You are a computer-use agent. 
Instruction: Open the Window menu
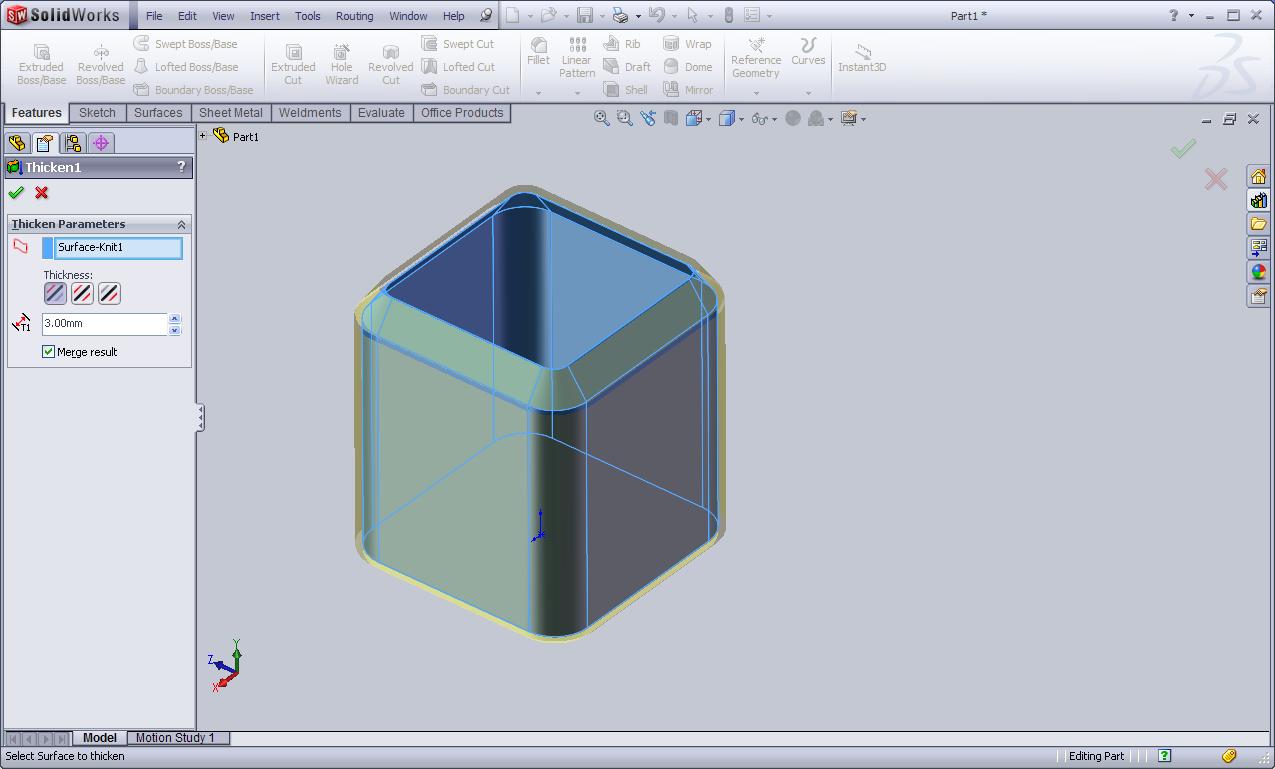(x=408, y=16)
